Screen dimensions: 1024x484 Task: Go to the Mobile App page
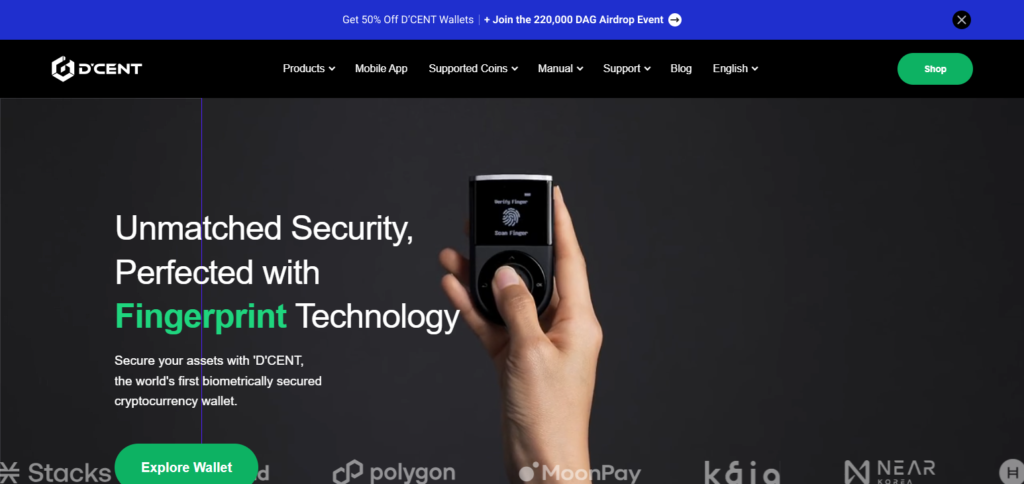pyautogui.click(x=381, y=69)
